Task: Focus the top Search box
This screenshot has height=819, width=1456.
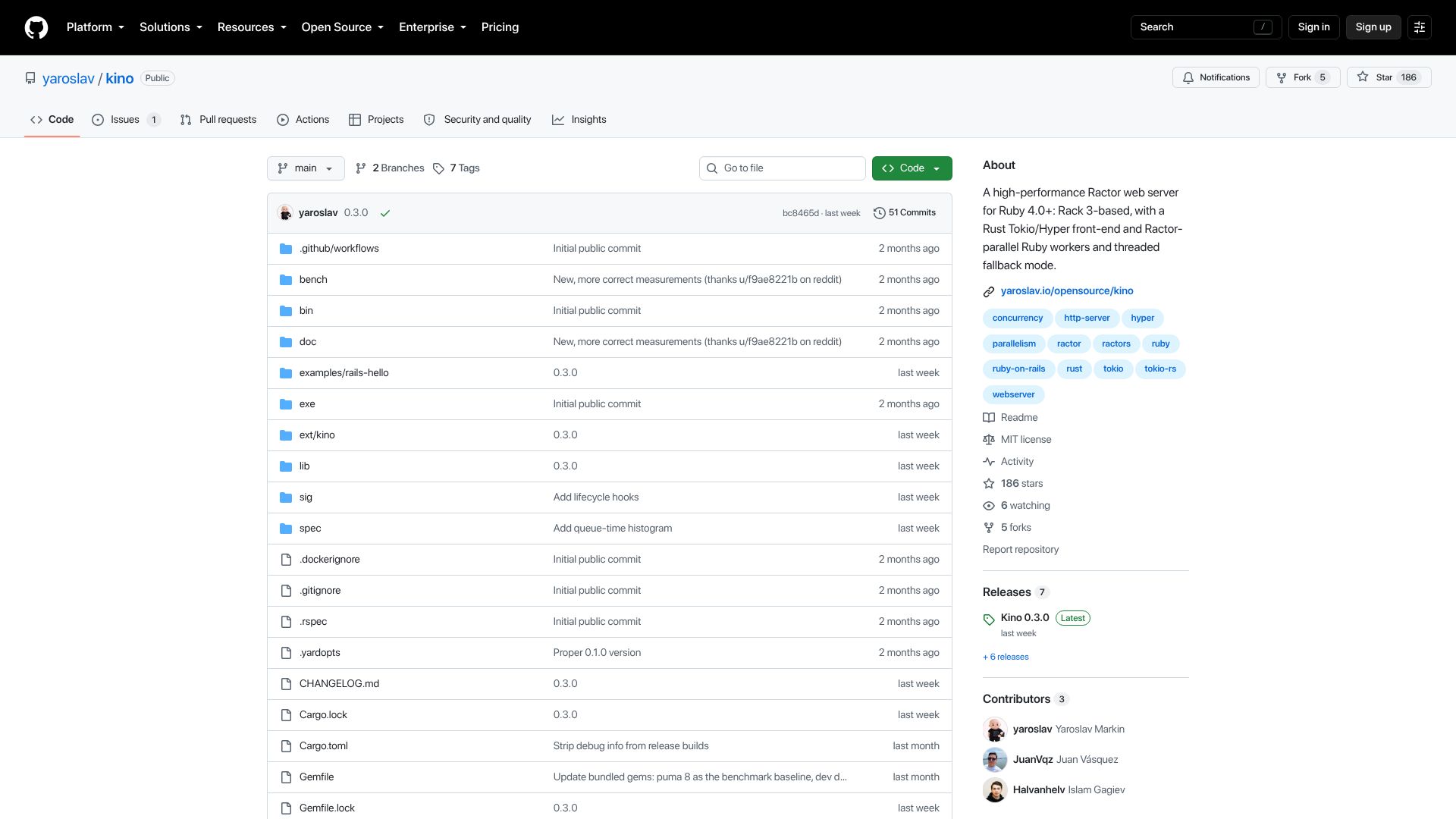Action: click(1206, 27)
